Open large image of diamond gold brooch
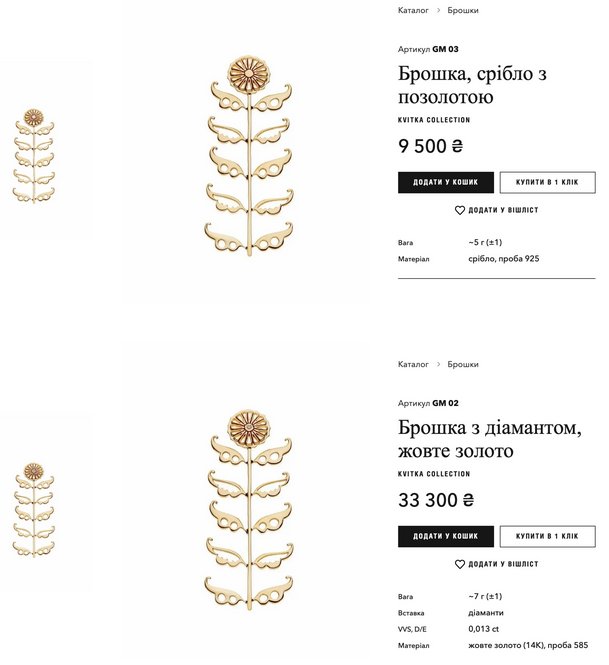This screenshot has height=665, width=609. 248,509
